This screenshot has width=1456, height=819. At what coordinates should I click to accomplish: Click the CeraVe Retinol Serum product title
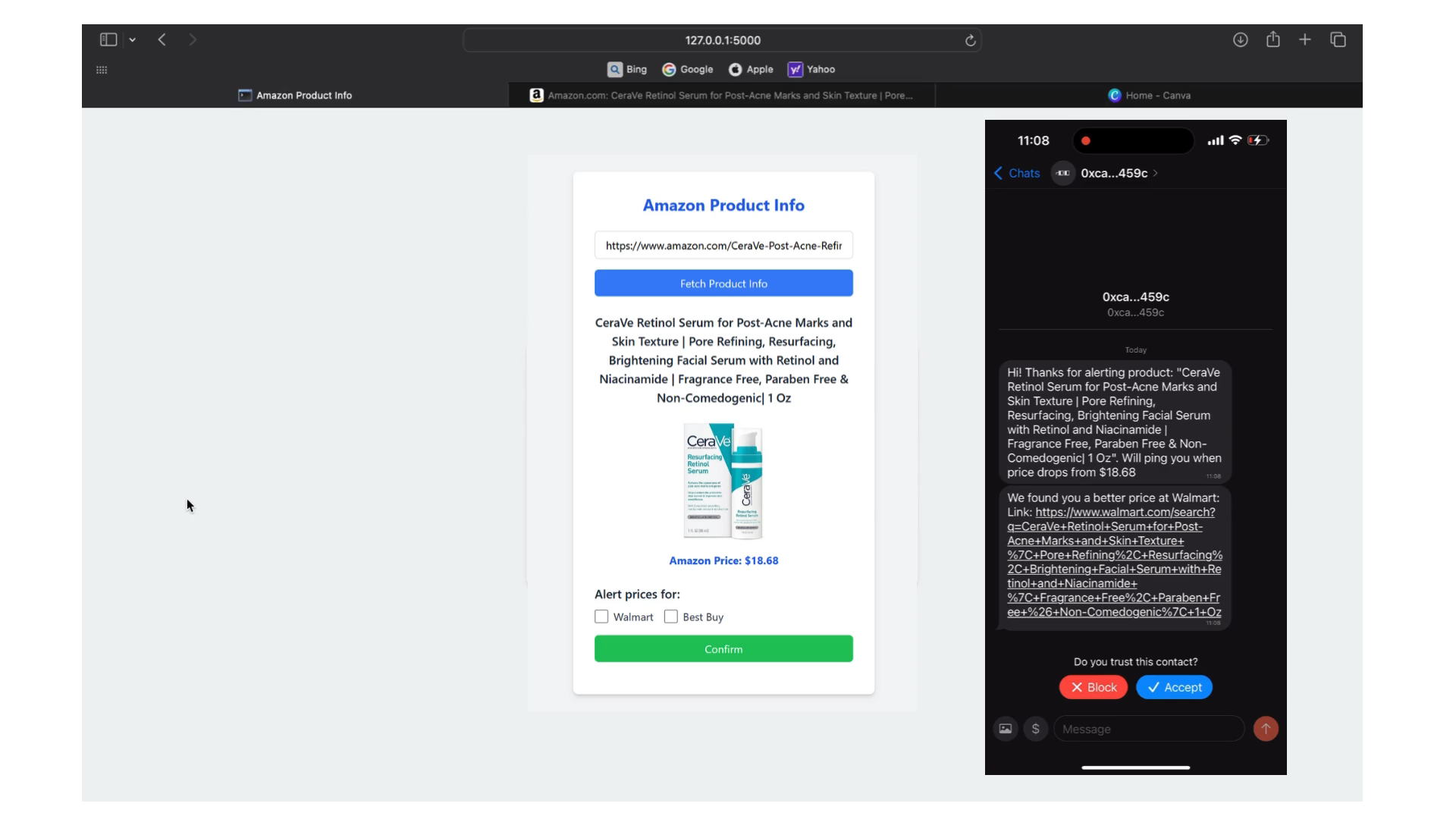point(723,360)
